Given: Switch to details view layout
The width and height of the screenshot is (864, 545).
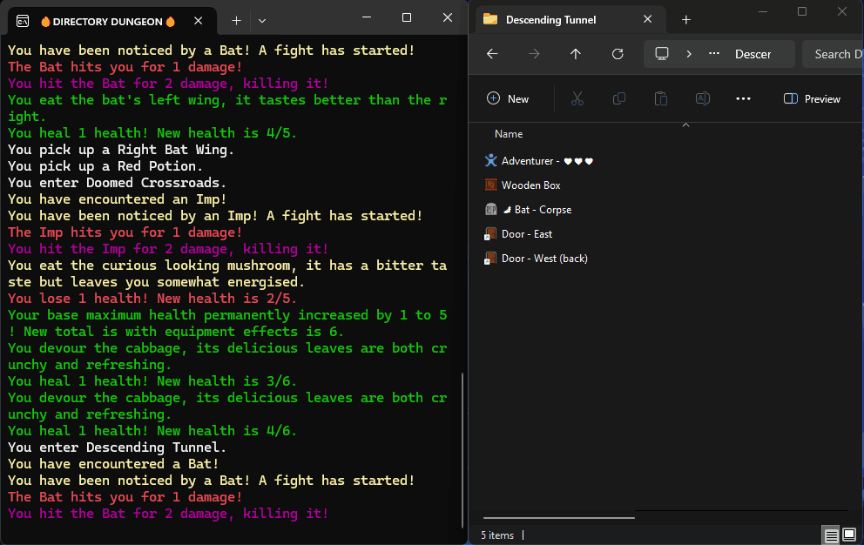Looking at the screenshot, I should tap(832, 535).
